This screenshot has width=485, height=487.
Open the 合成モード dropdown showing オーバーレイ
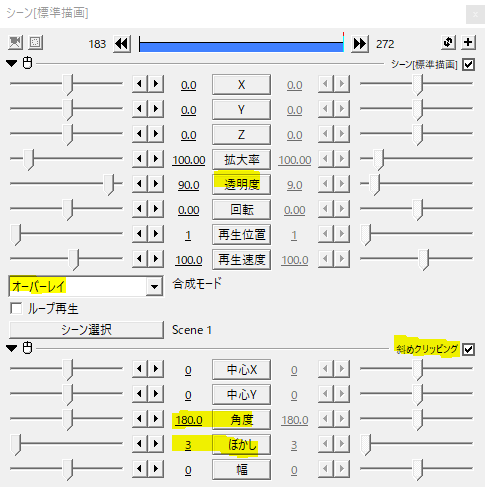tap(86, 286)
